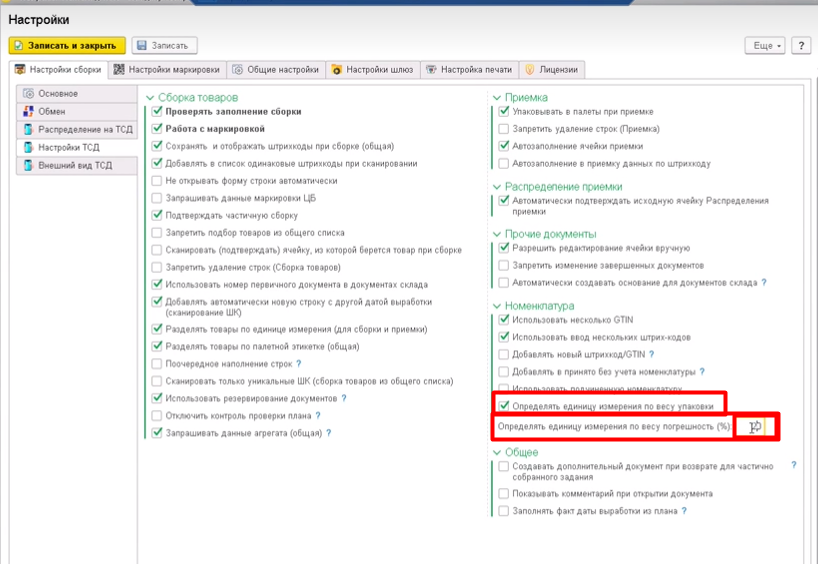This screenshot has width=818, height=564.
Task: Click the Основное sidebar icon
Action: pos(29,94)
